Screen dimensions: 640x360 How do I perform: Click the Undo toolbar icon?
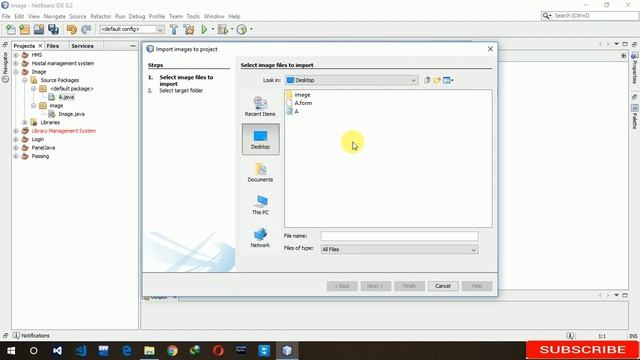click(x=71, y=29)
